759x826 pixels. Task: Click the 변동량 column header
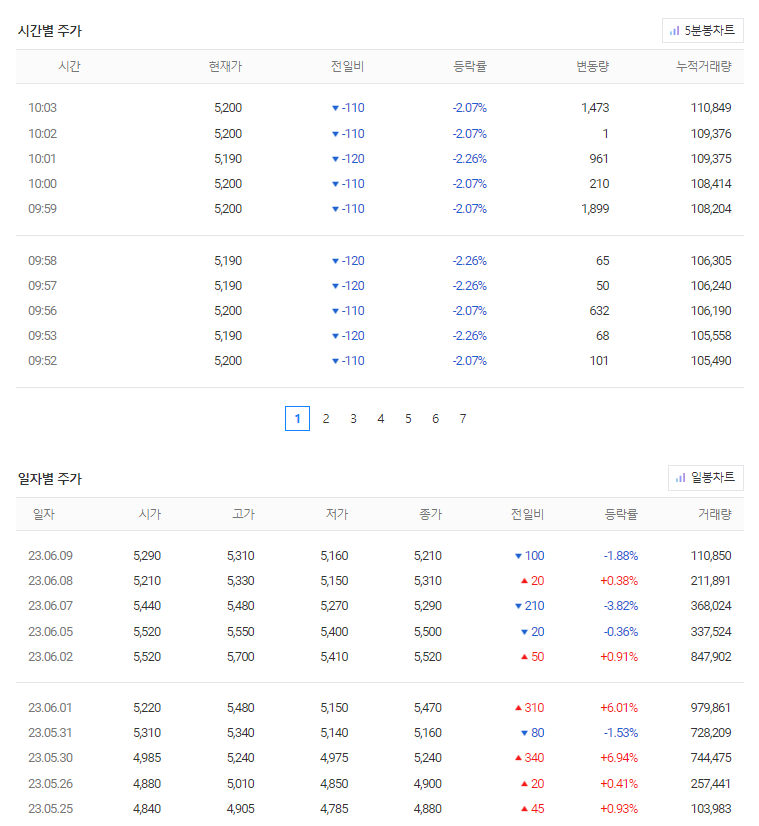[593, 66]
